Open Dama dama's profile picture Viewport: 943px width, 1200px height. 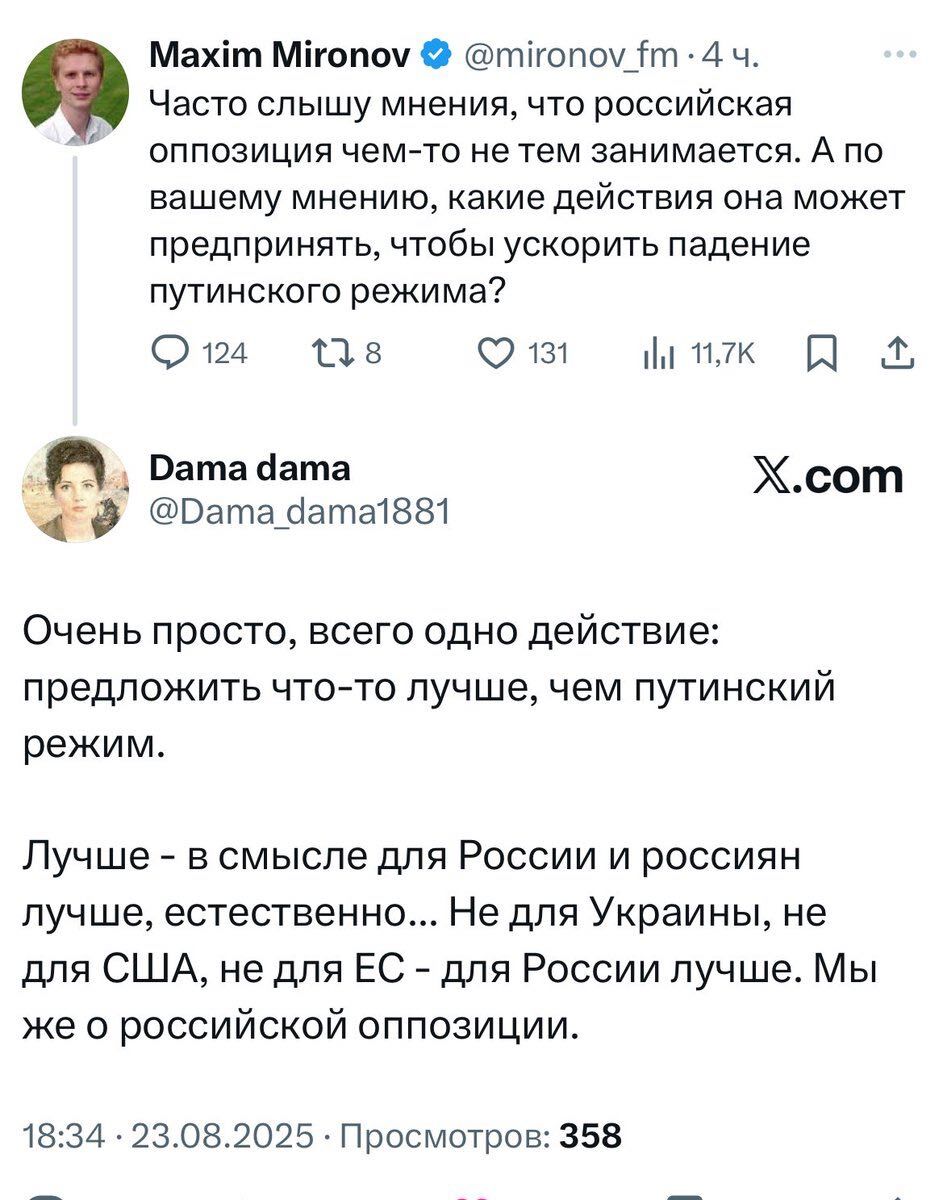[76, 490]
